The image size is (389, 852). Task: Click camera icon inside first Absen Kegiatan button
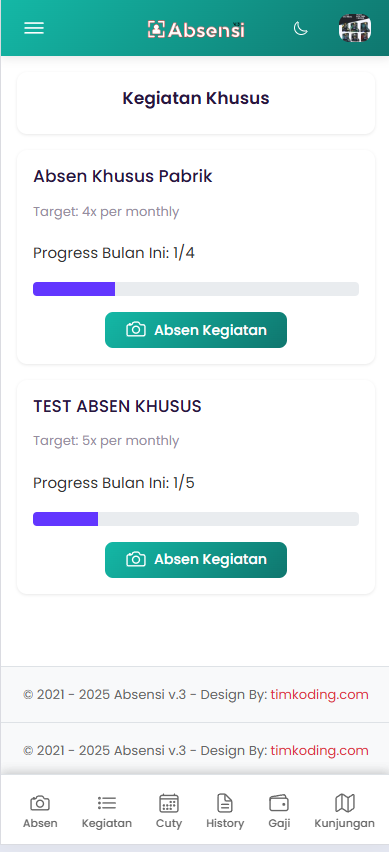136,330
